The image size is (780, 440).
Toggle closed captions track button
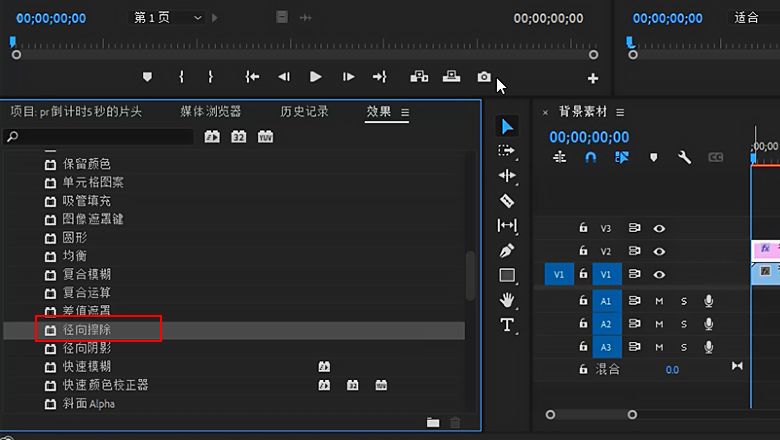[715, 158]
